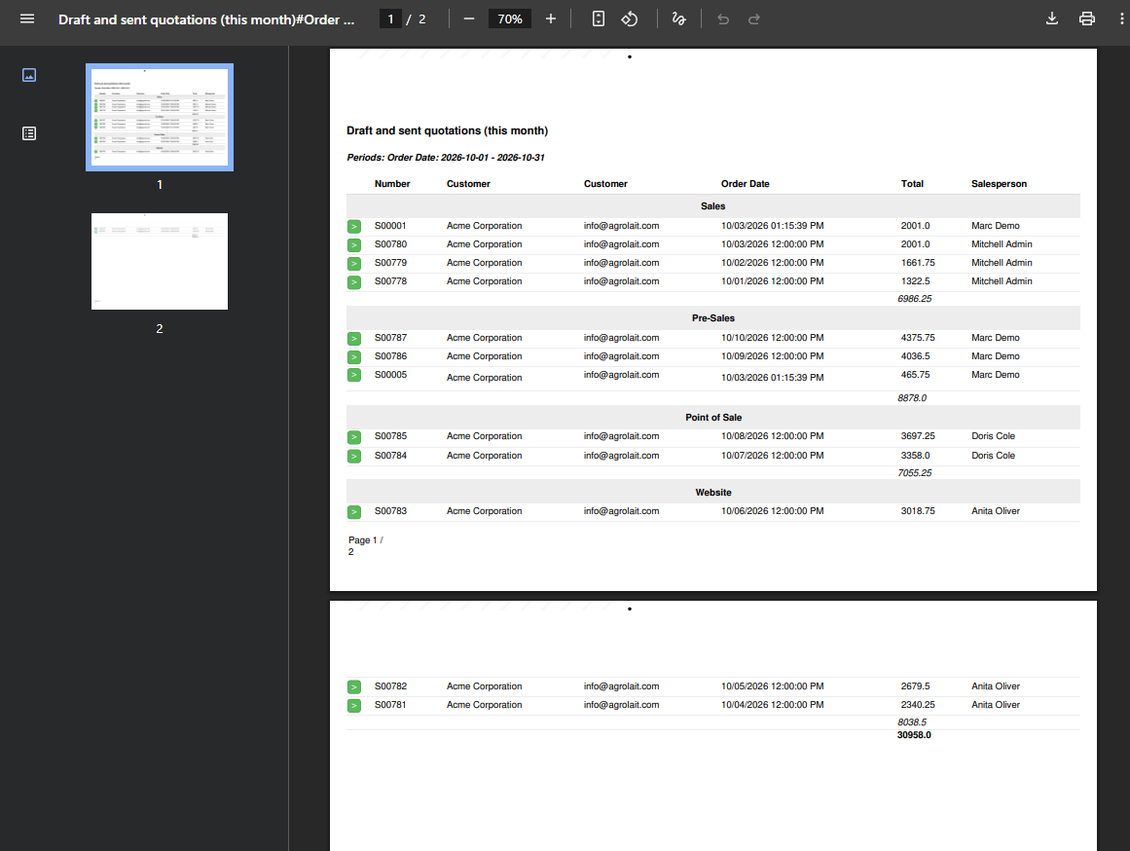The width and height of the screenshot is (1130, 851).
Task: Click the Pre-Sales subtotal 8878.0
Action: click(x=912, y=398)
